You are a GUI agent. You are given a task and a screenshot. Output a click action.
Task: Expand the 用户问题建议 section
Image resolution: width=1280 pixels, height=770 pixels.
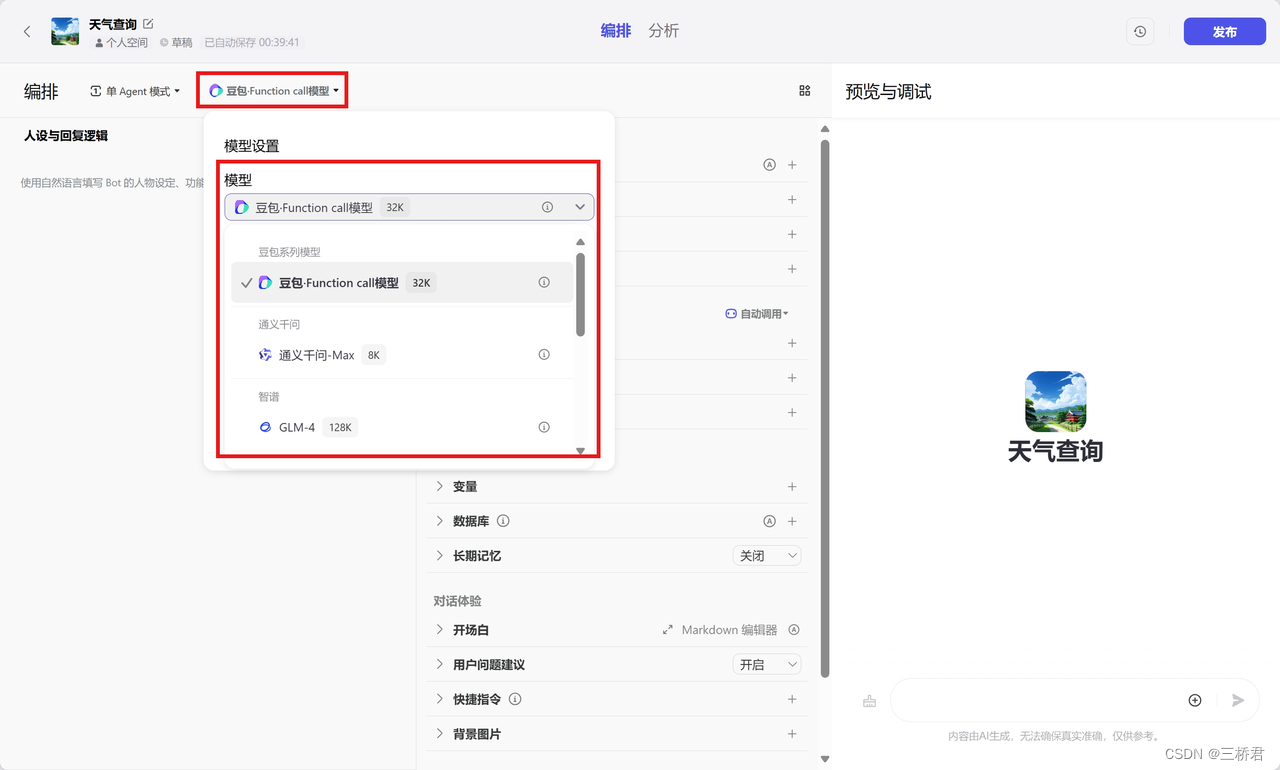pos(439,665)
